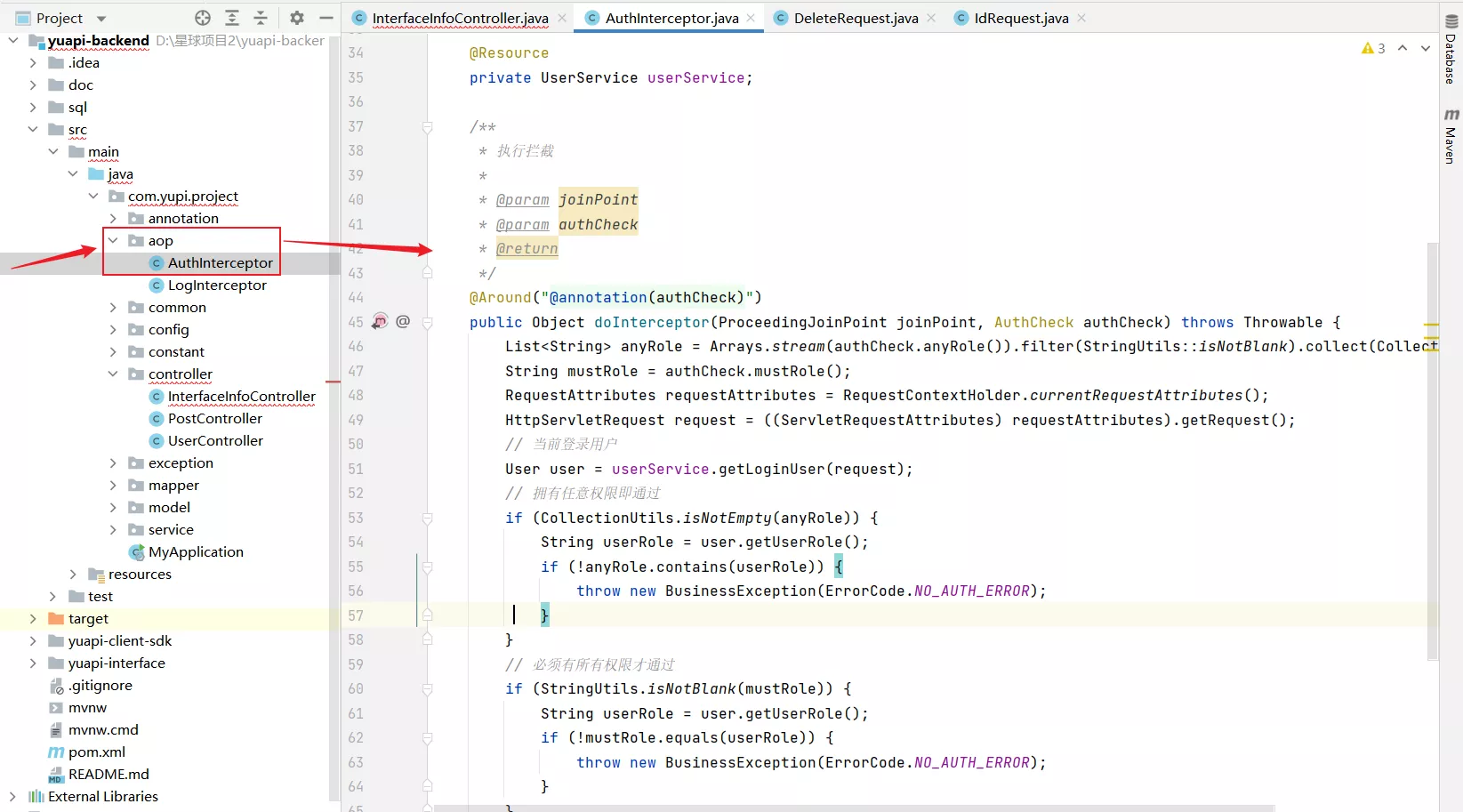Collapse the aop package
This screenshot has width=1463, height=812.
click(x=113, y=240)
